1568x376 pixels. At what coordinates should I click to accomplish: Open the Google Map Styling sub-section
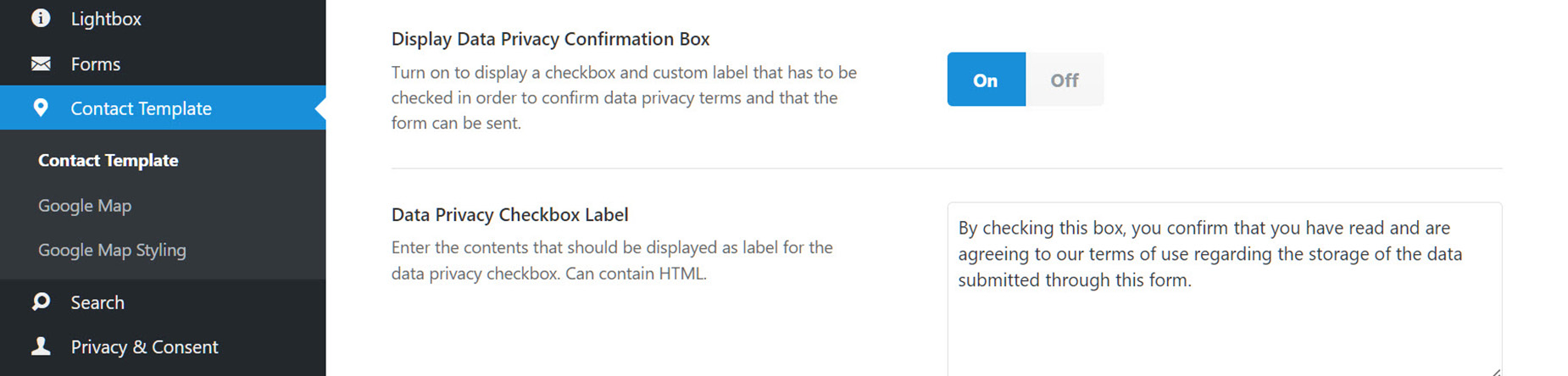click(x=112, y=251)
